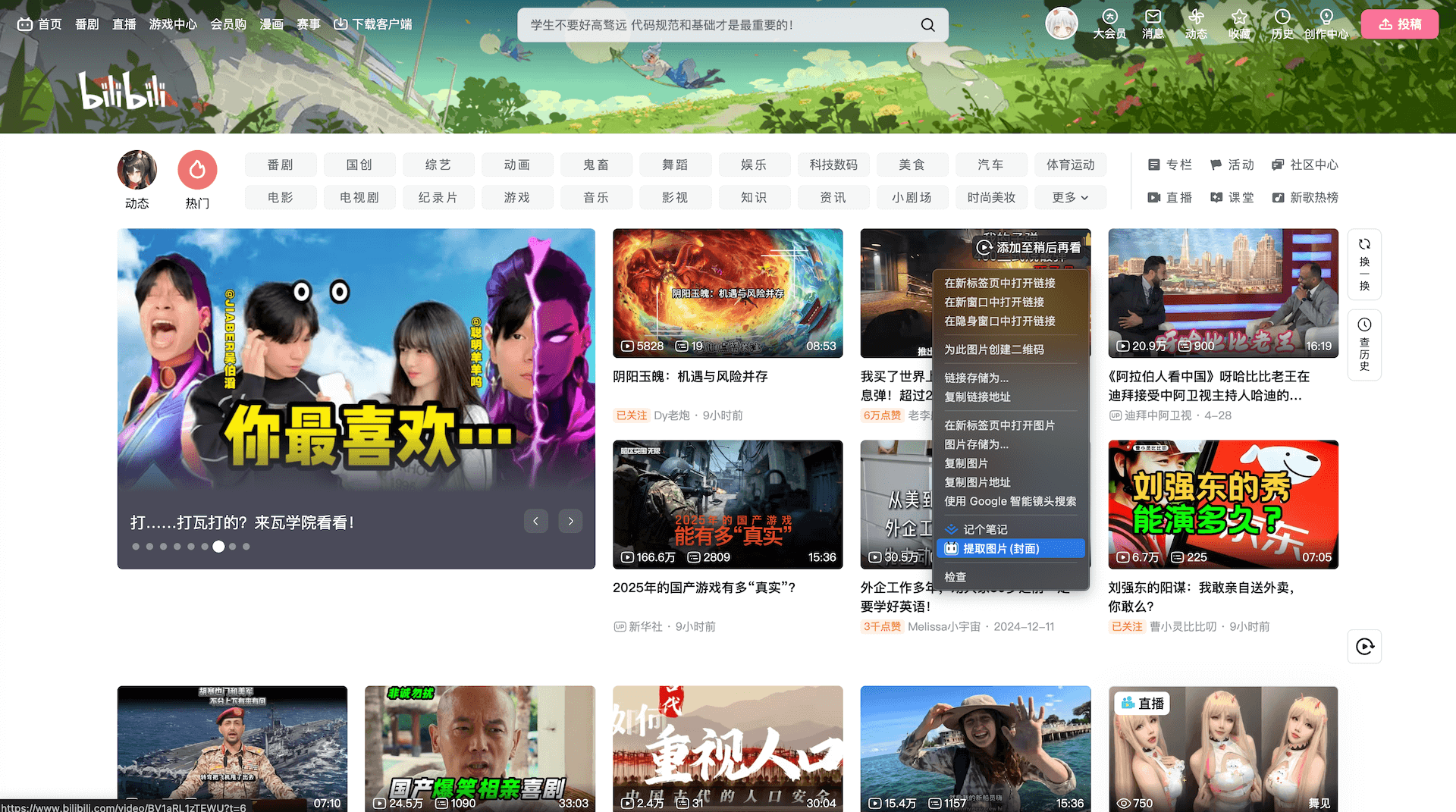Open 社区中心 icon link

click(1304, 165)
